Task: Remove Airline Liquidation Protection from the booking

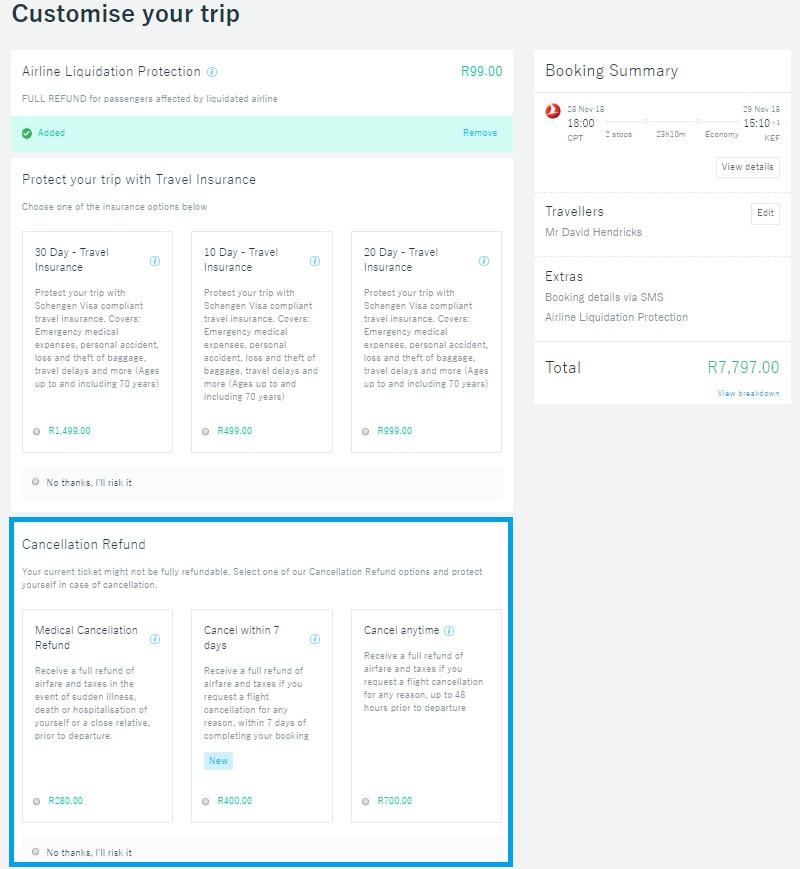Action: pos(479,133)
